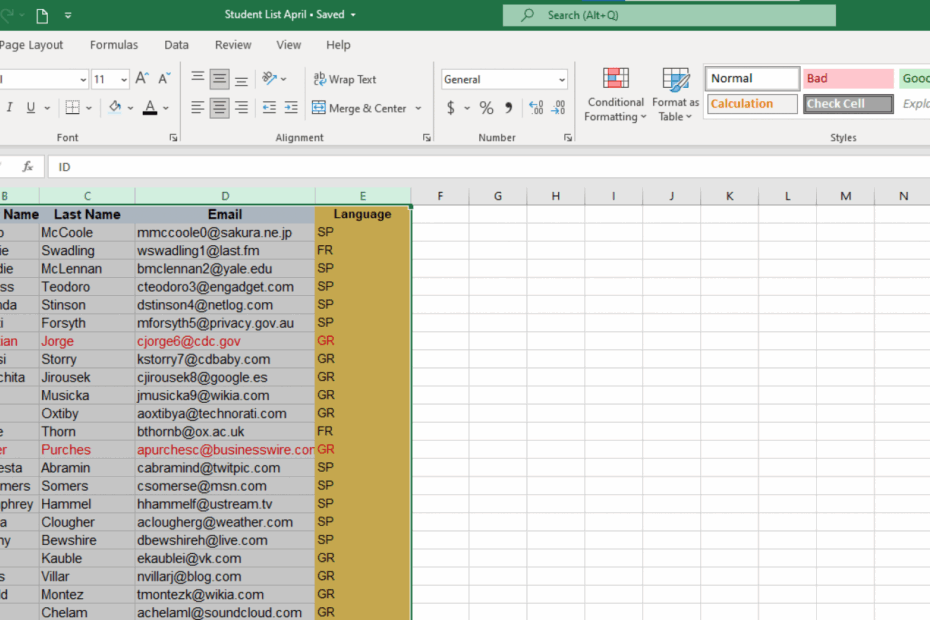
Task: Click the Decrease Font Size icon
Action: pyautogui.click(x=164, y=78)
